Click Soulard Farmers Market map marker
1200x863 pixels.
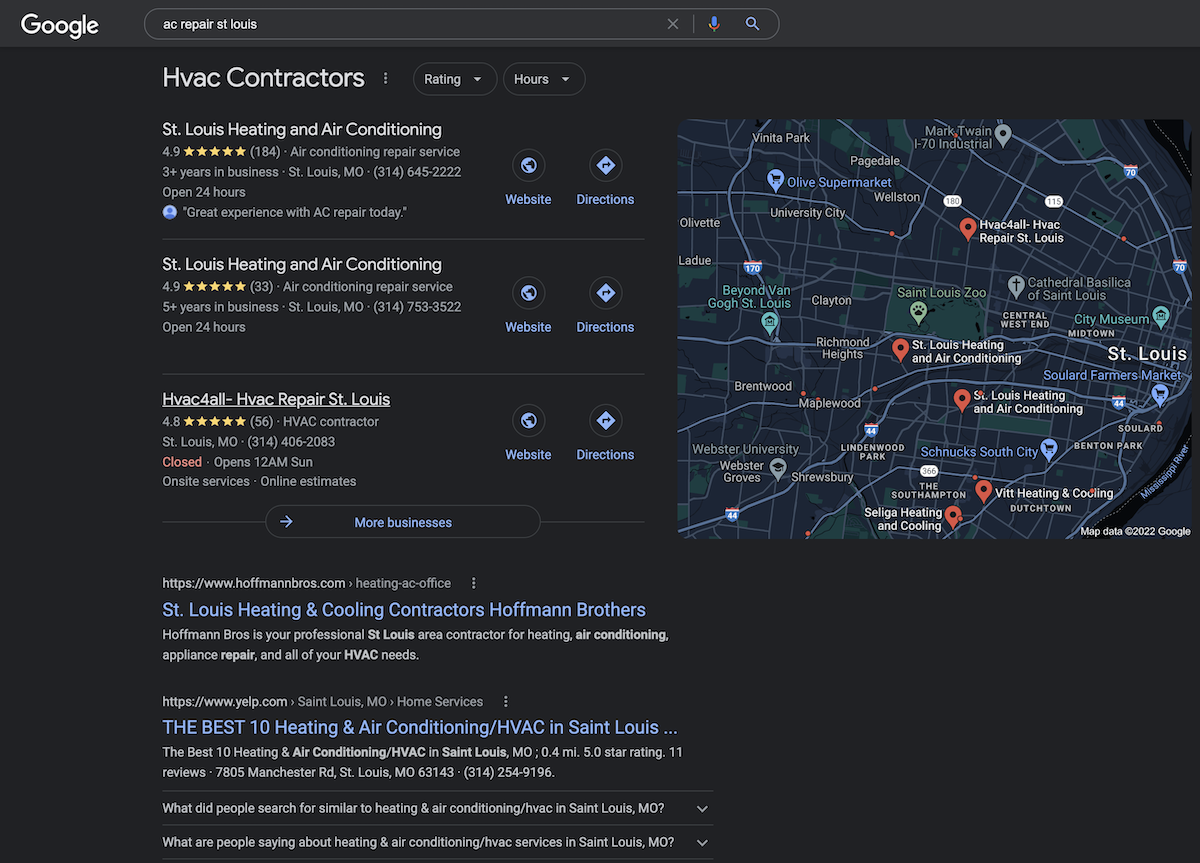(1160, 394)
